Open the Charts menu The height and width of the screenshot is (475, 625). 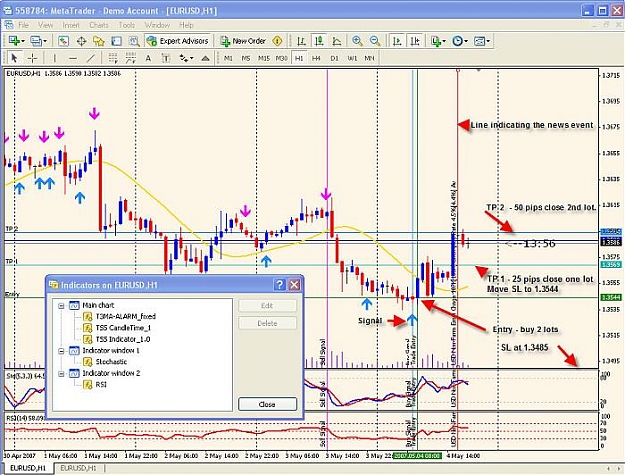tap(99, 25)
